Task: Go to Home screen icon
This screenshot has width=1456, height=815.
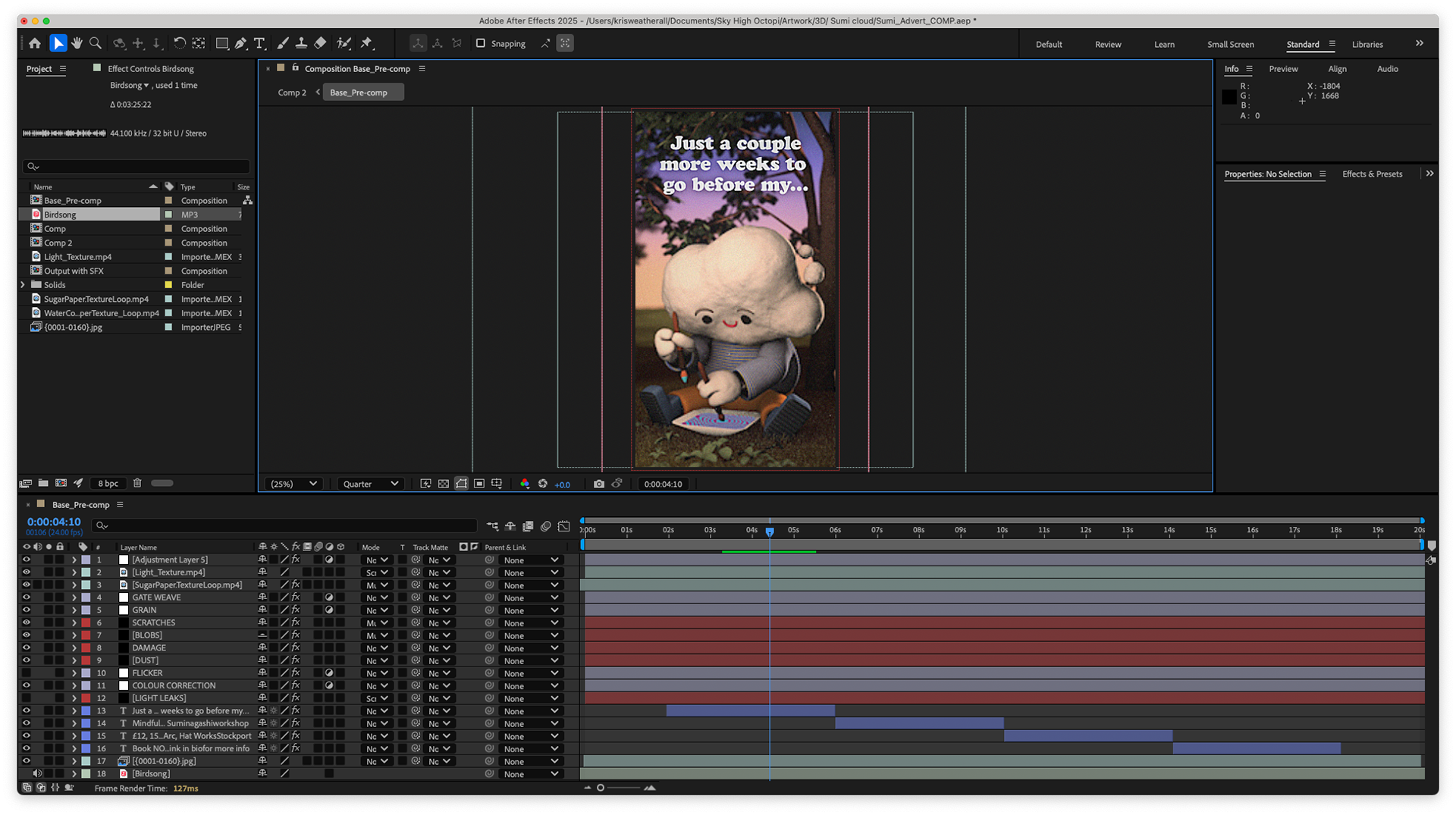Action: 35,43
